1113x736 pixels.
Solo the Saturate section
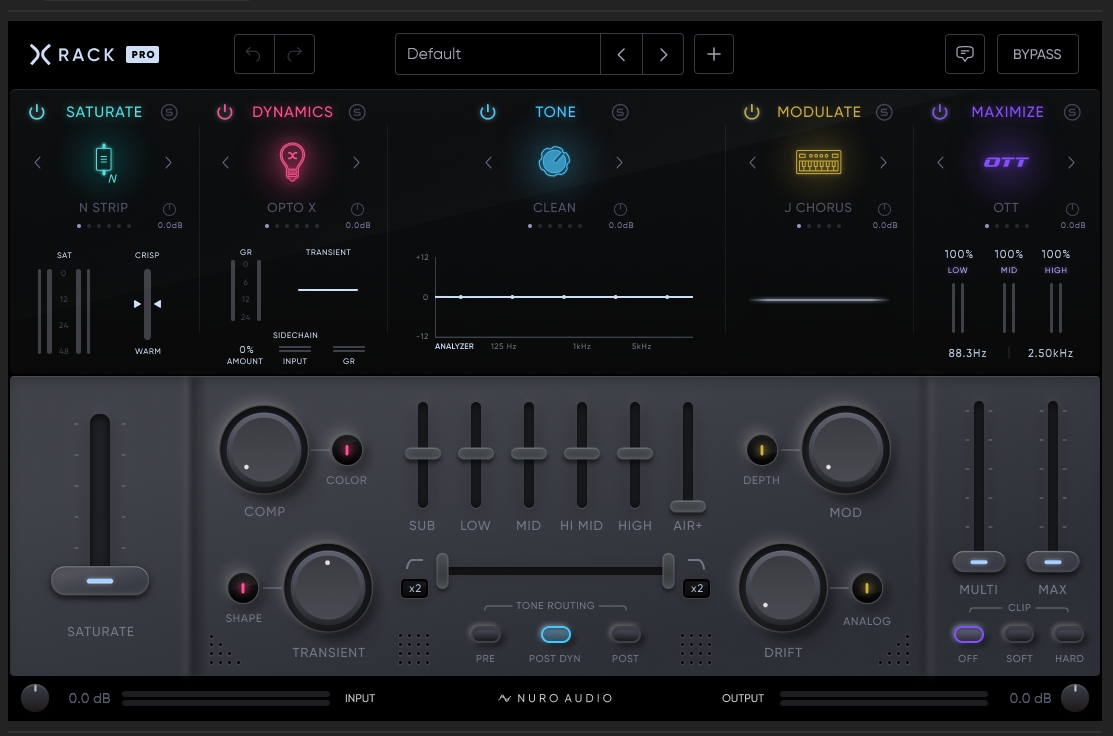[169, 112]
